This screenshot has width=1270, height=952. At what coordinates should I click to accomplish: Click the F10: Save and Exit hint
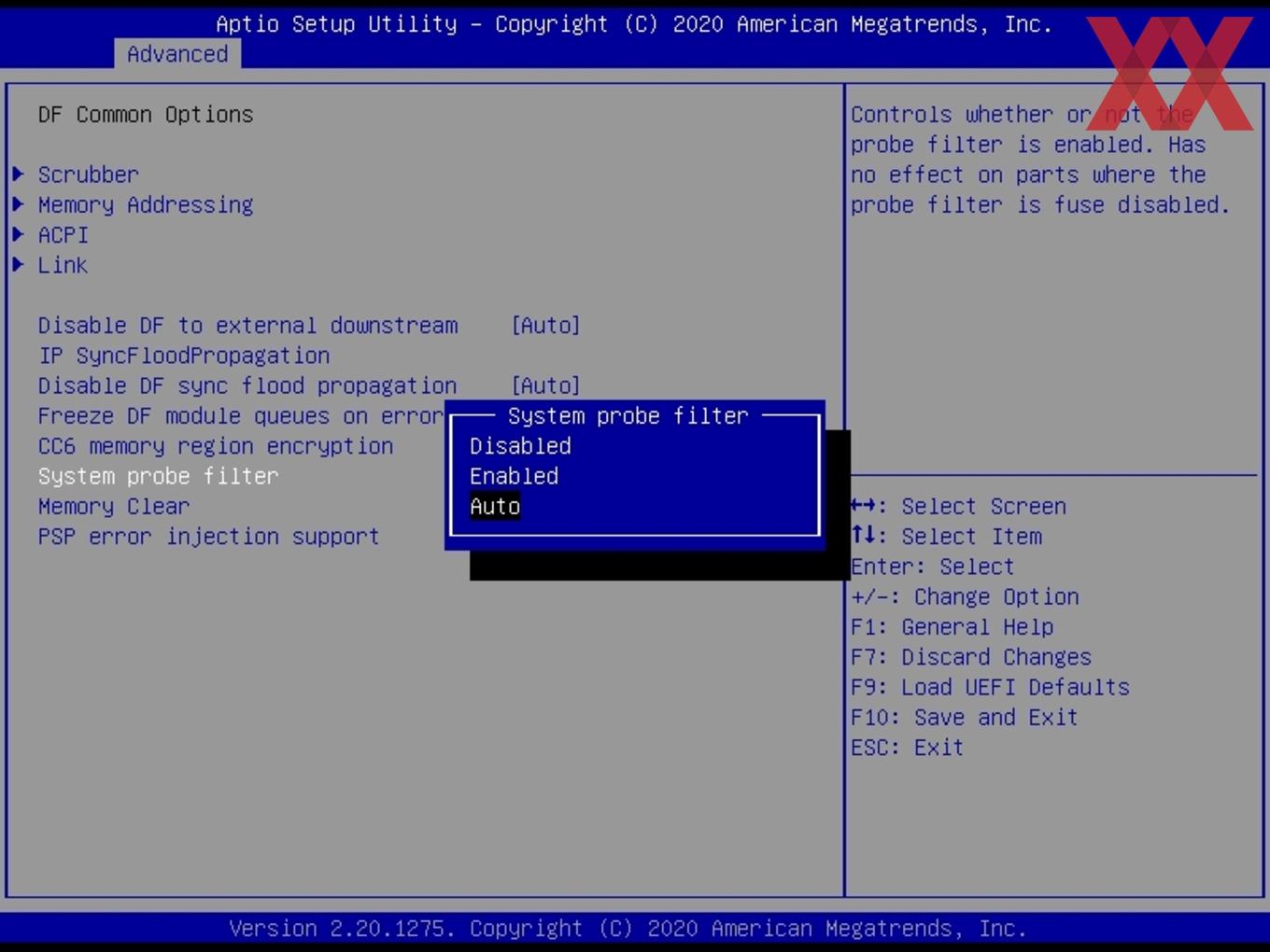[965, 717]
